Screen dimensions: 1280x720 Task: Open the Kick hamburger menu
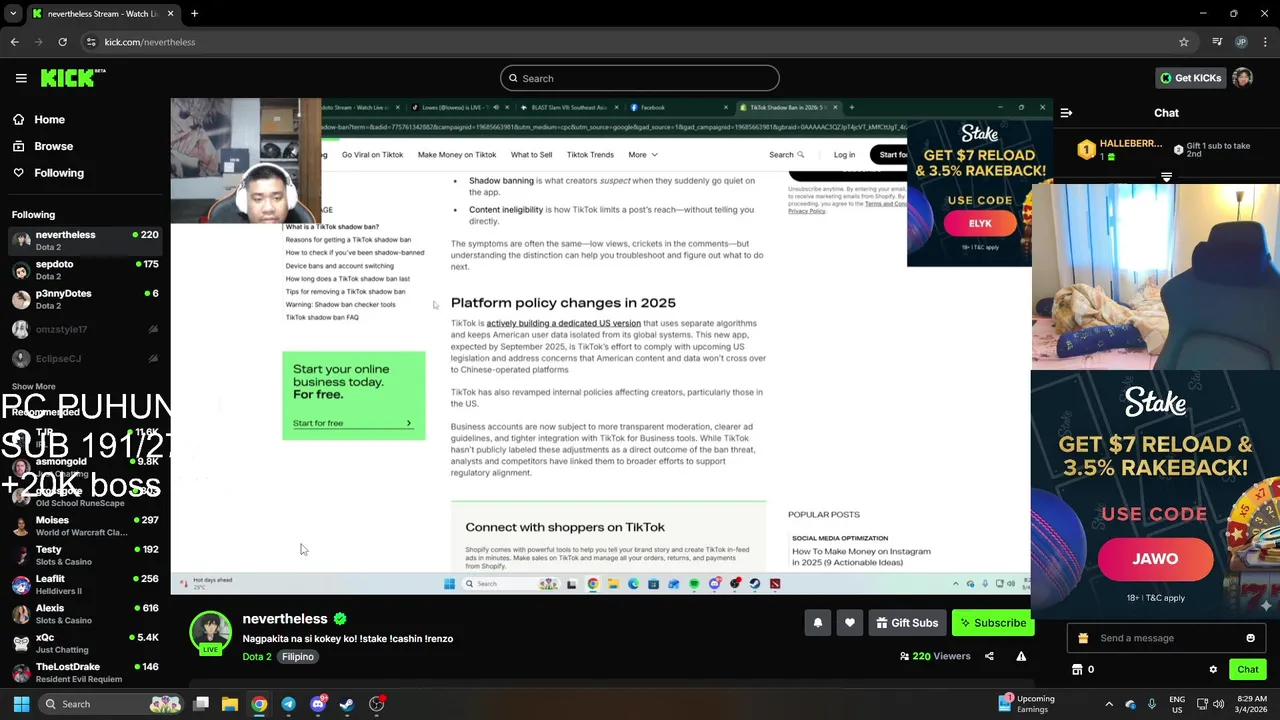pyautogui.click(x=21, y=78)
